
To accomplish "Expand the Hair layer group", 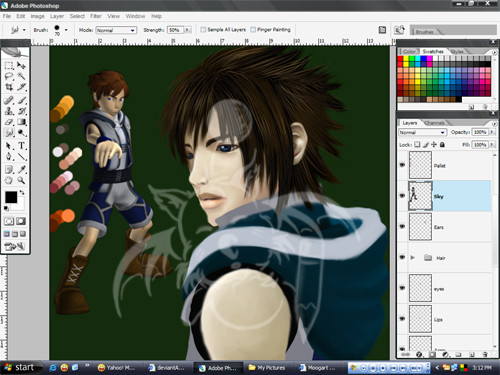I will click(413, 257).
